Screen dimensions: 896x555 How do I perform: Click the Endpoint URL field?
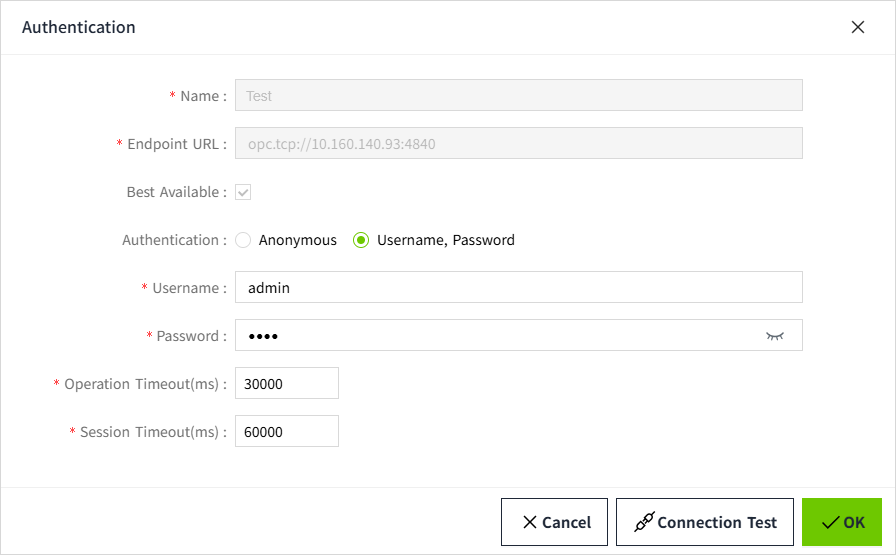click(x=518, y=144)
